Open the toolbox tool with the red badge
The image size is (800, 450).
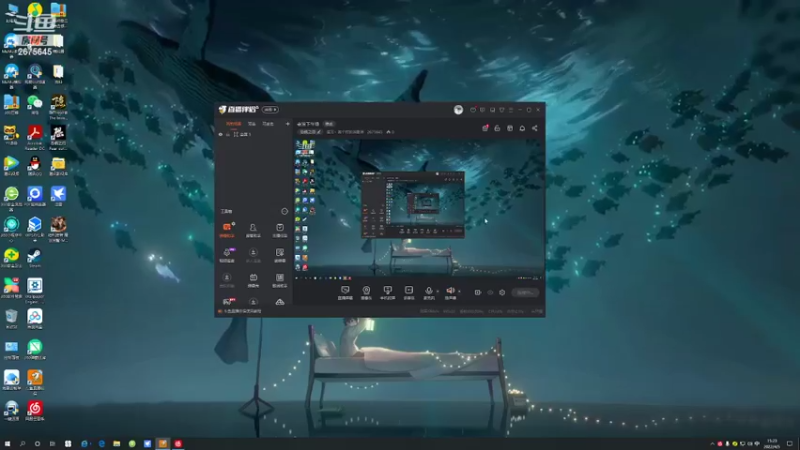pyautogui.click(x=228, y=302)
